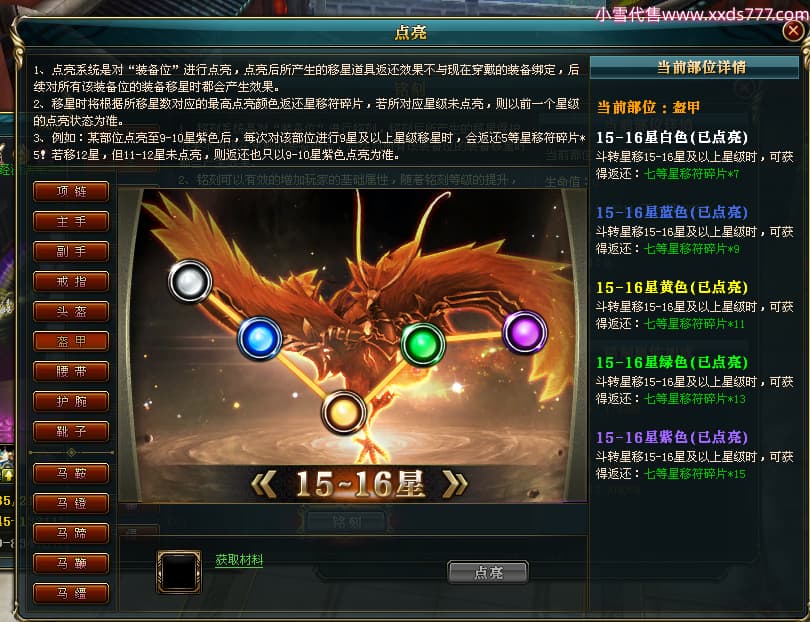Select the 项链 equipment slot tab

[x=71, y=192]
